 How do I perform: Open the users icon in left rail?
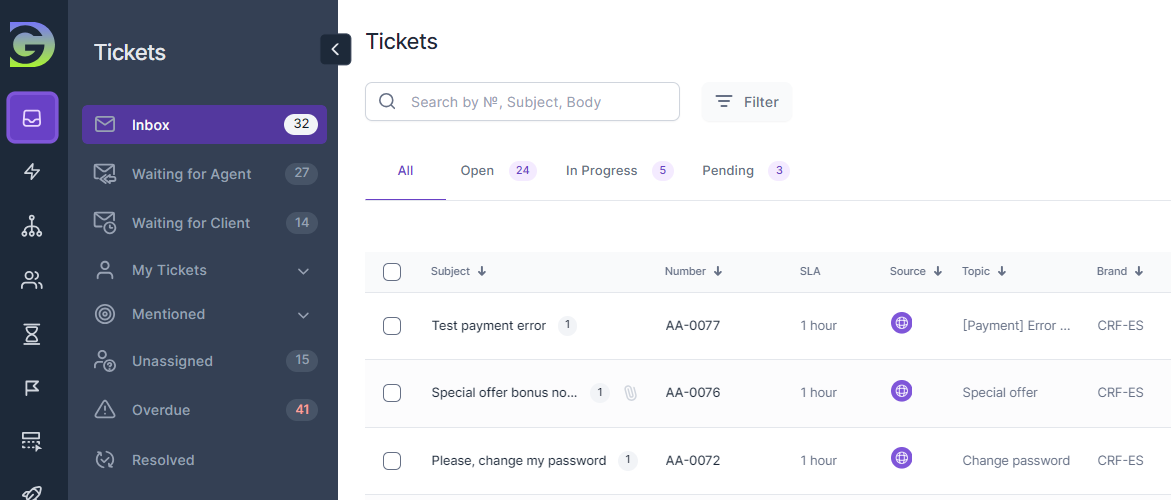pos(32,281)
